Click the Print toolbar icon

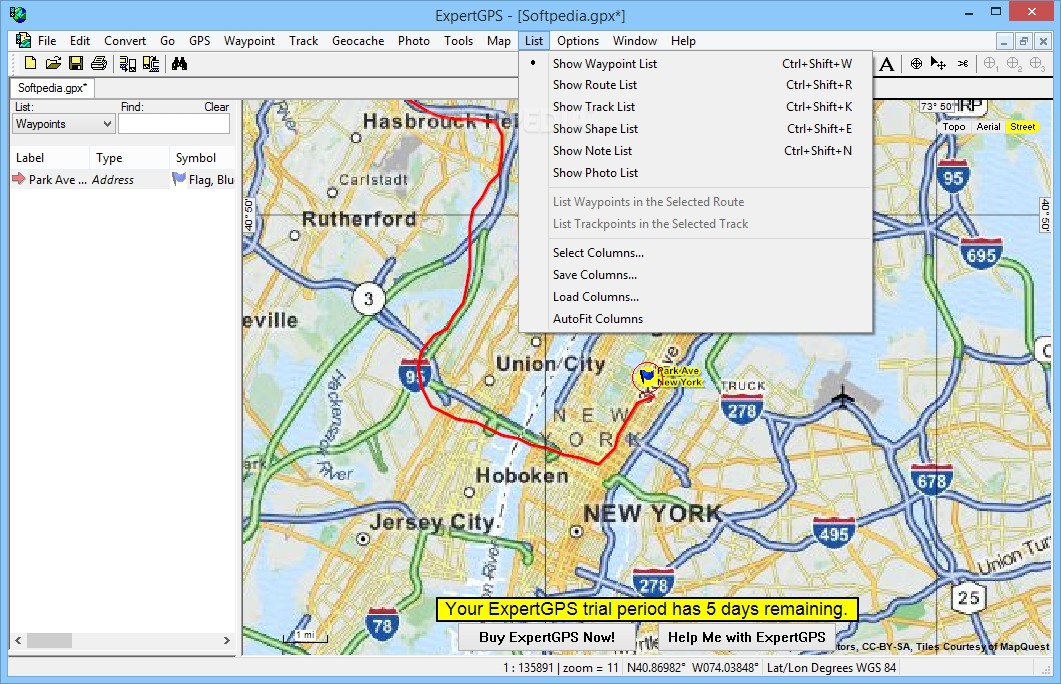point(99,64)
